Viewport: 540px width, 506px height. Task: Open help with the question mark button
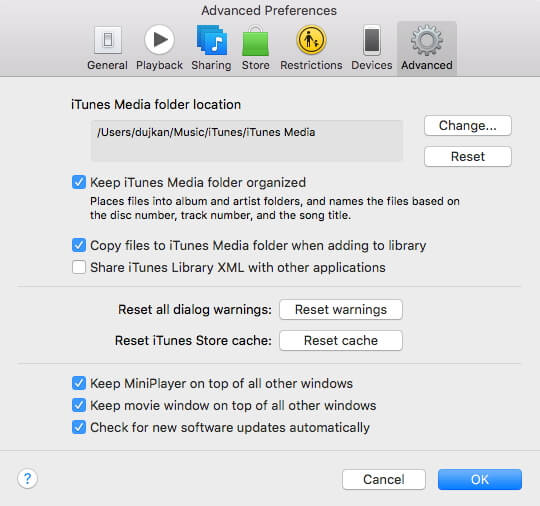click(x=27, y=478)
